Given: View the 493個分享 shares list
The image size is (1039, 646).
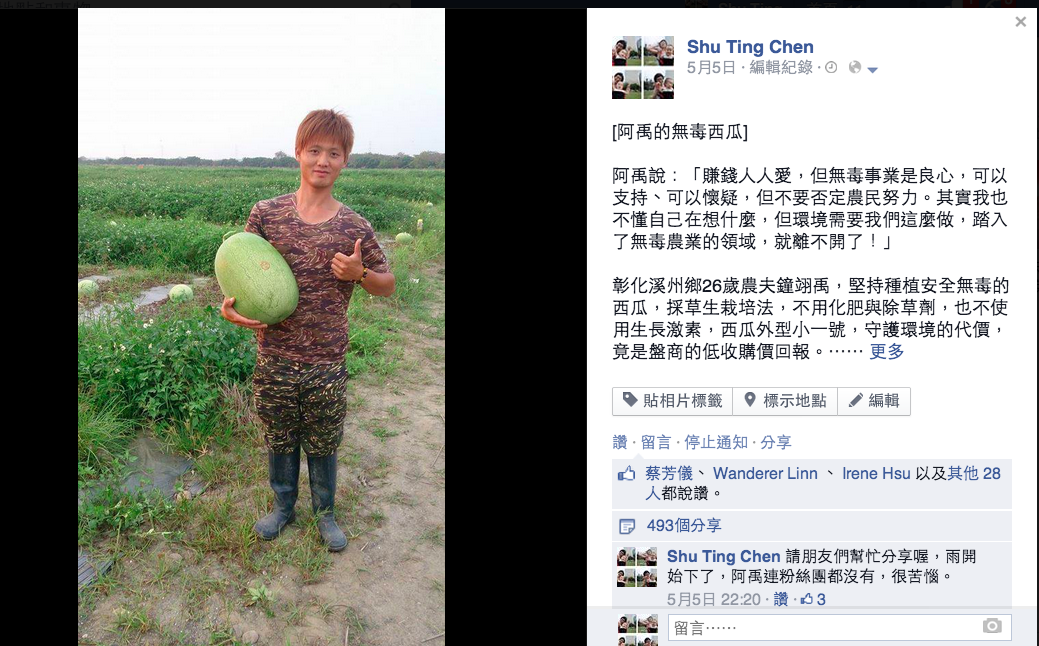Looking at the screenshot, I should click(x=684, y=525).
